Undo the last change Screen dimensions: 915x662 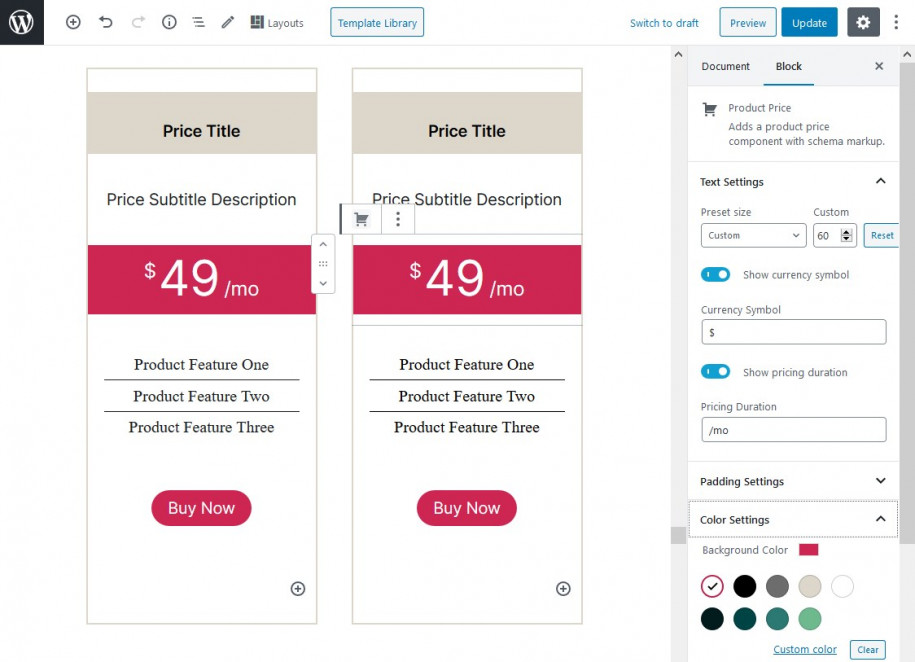pos(106,22)
